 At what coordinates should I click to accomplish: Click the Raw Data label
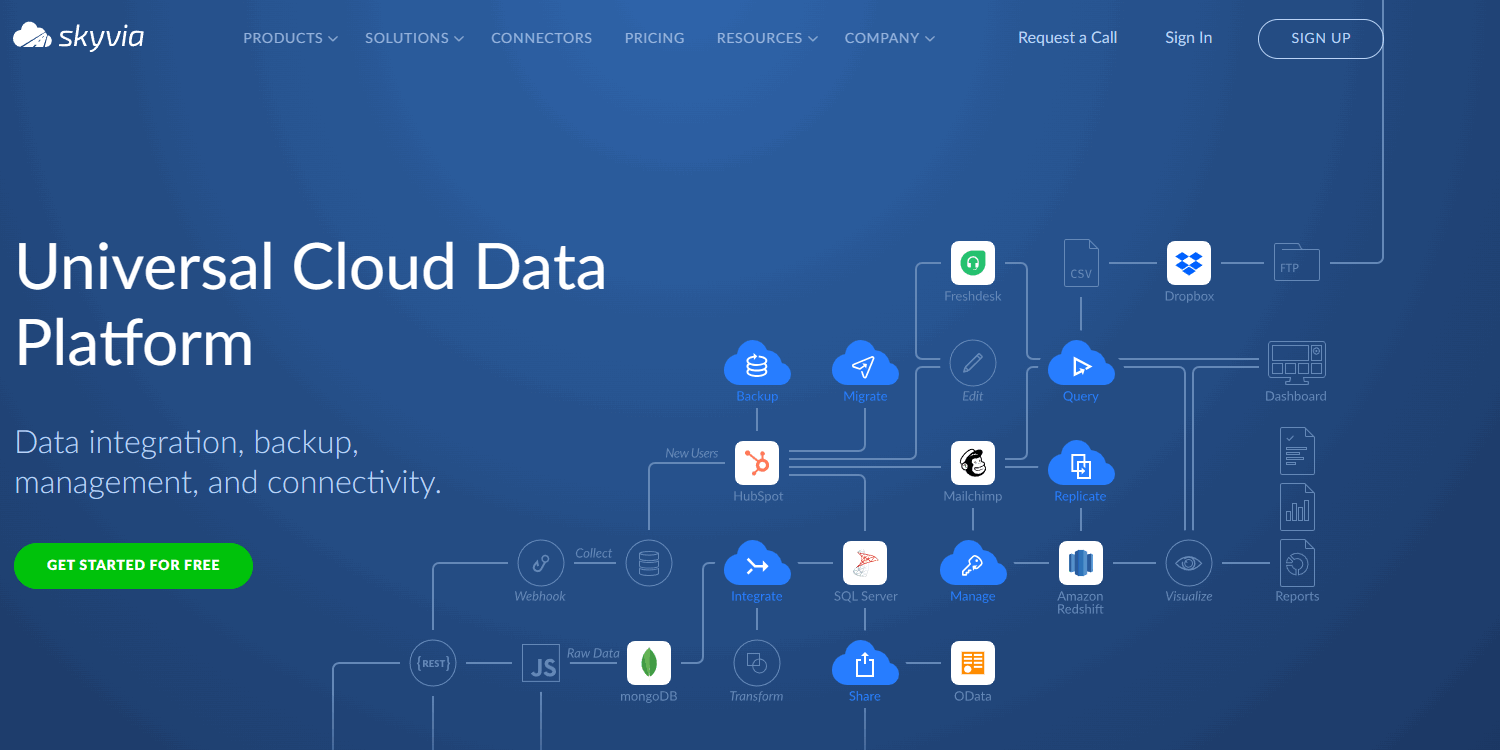pyautogui.click(x=593, y=653)
